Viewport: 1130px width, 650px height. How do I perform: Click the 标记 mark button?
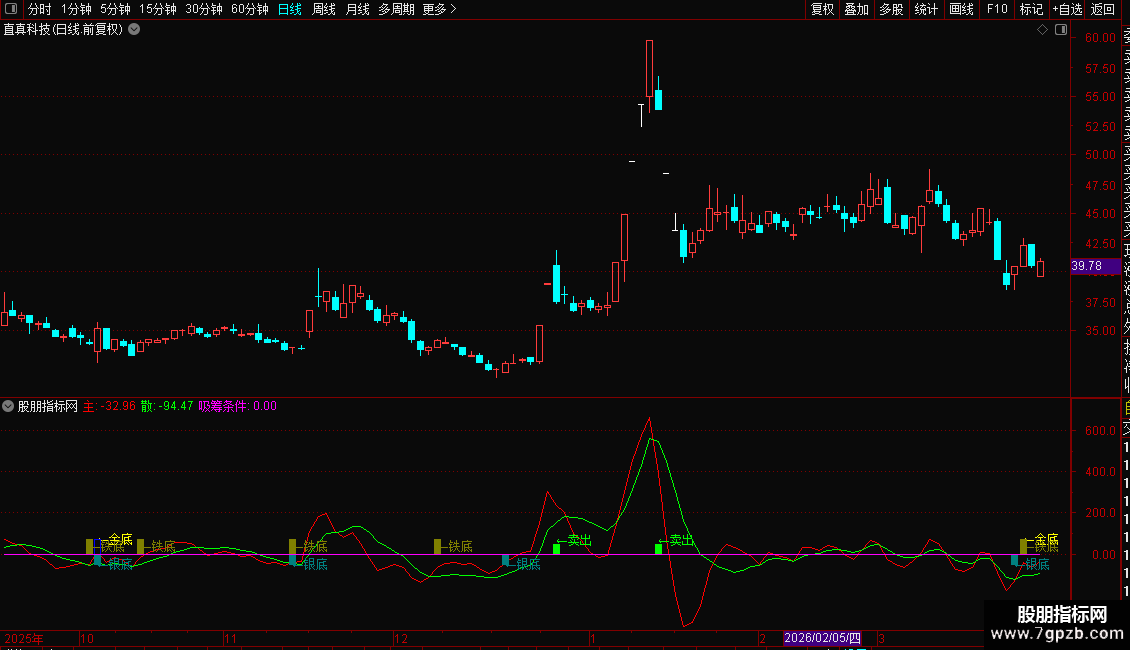(1031, 9)
